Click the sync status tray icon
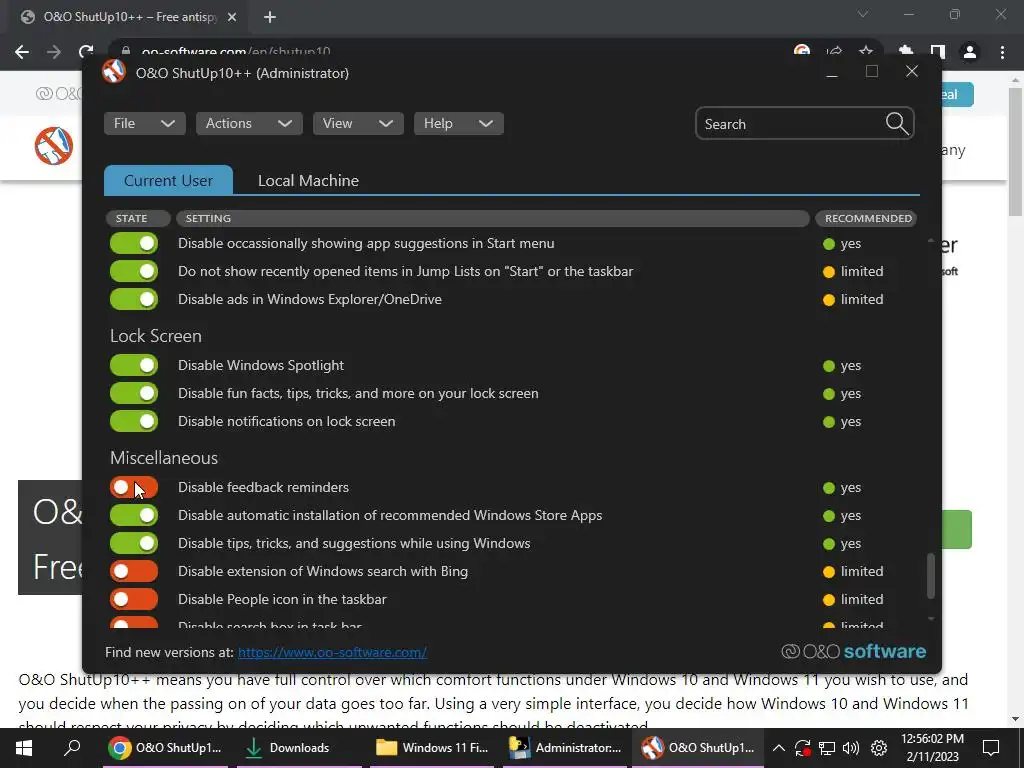1024x768 pixels. tap(803, 748)
